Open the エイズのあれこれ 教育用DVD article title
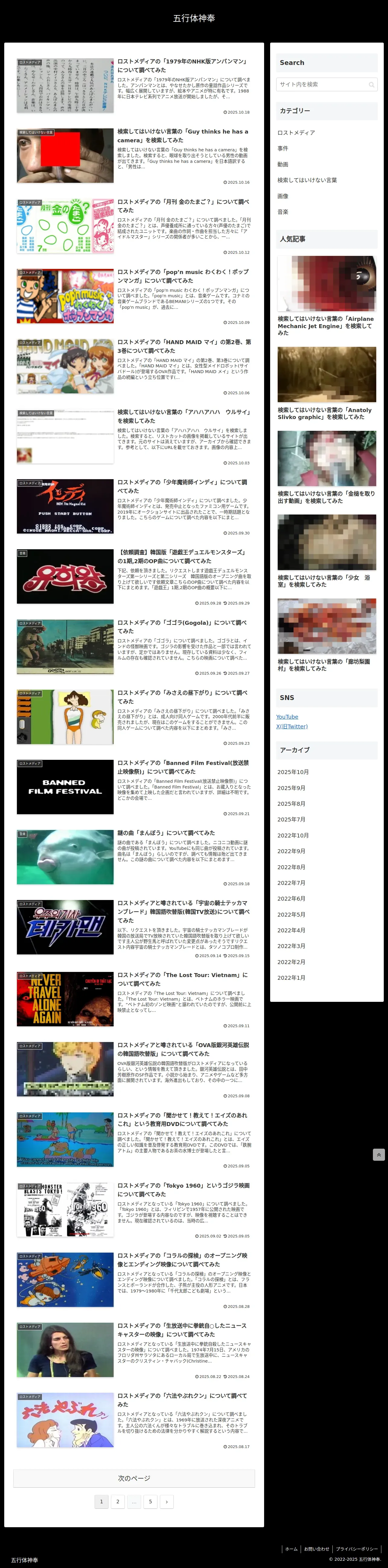388x1568 pixels. 183,1119
